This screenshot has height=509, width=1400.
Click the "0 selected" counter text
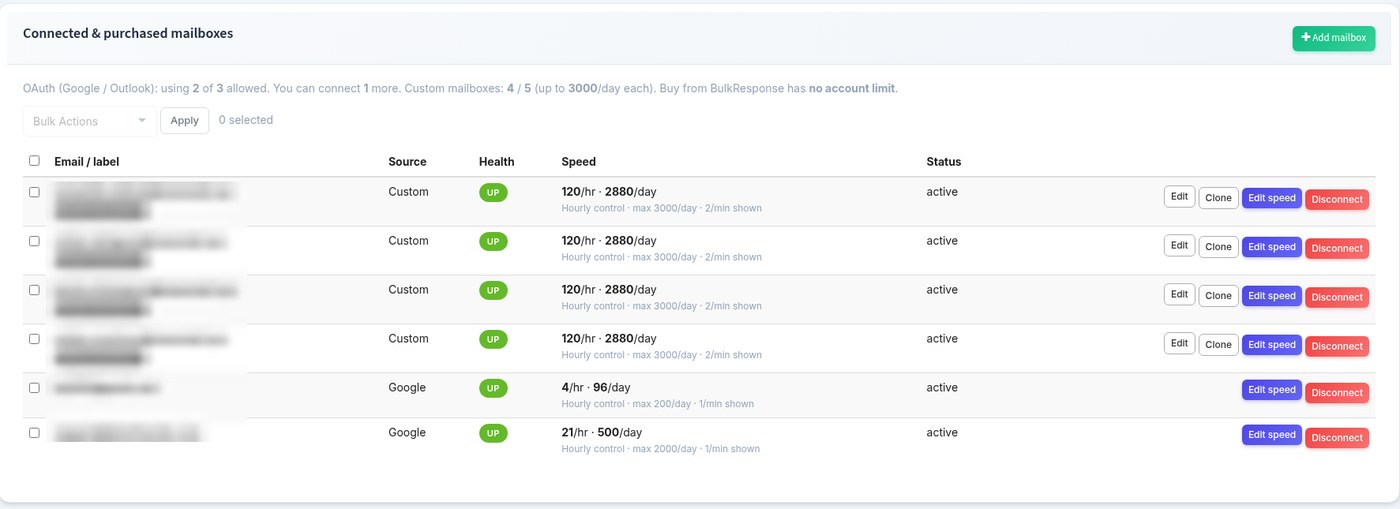point(246,120)
